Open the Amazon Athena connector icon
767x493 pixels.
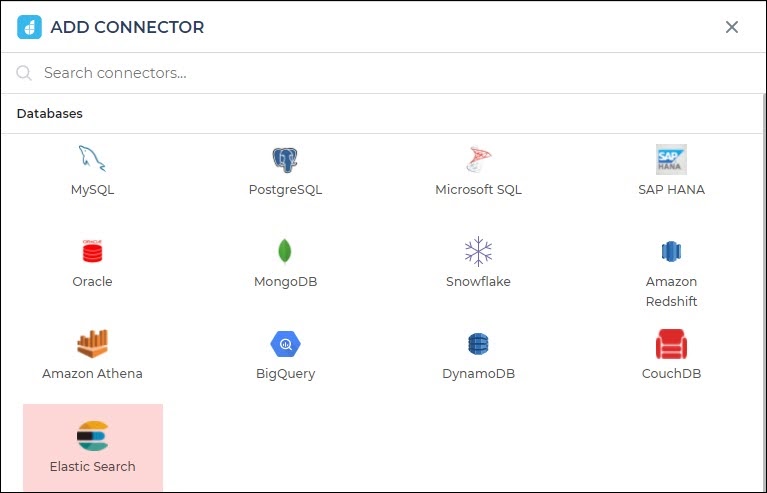(92, 343)
